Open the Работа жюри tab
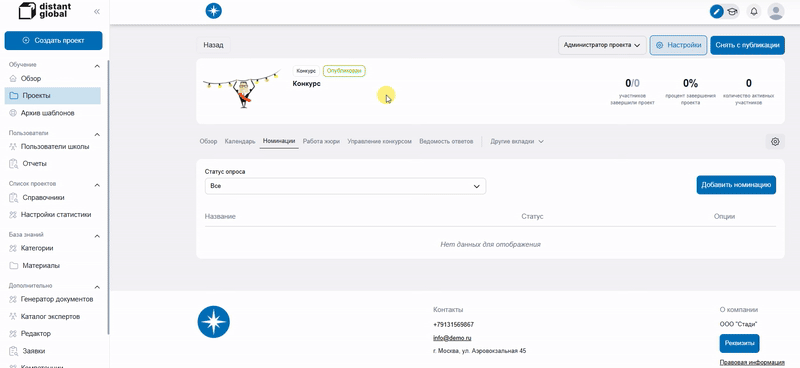The image size is (800, 368). tap(321, 141)
